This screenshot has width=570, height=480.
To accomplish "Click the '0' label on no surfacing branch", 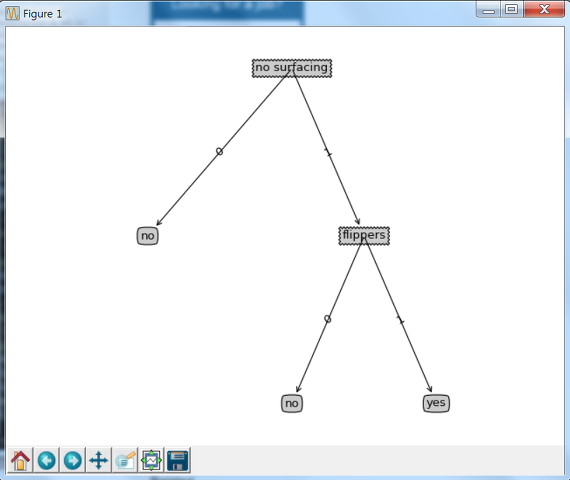I will point(219,151).
